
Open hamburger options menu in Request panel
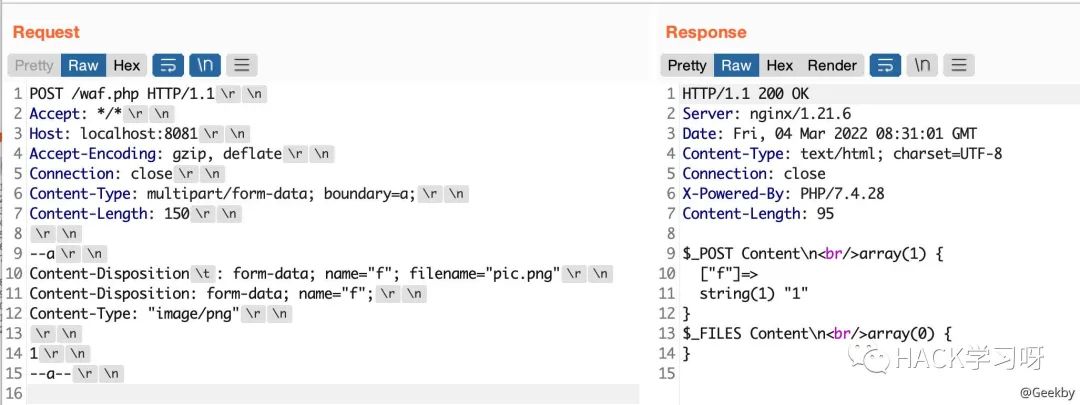[x=242, y=65]
